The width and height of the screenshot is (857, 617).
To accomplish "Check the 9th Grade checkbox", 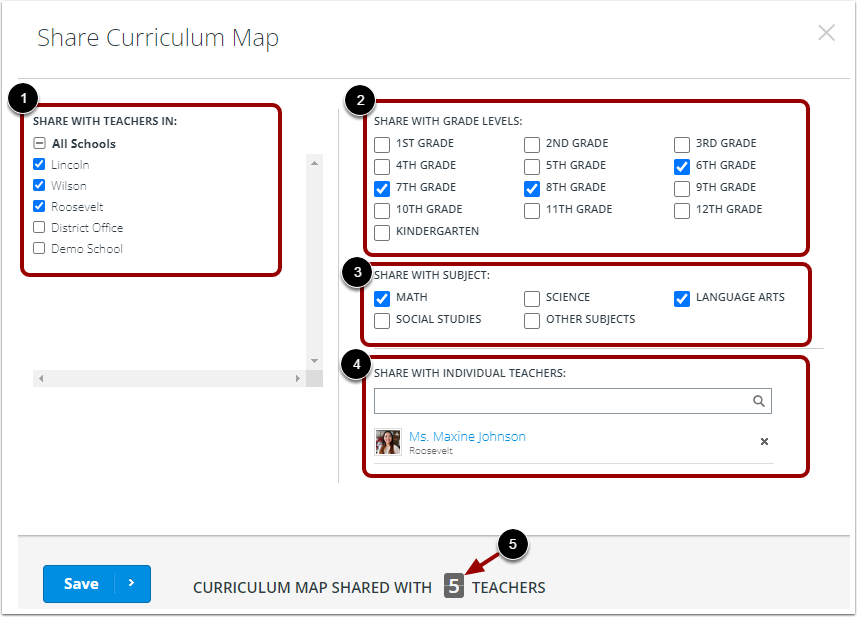I will 682,189.
